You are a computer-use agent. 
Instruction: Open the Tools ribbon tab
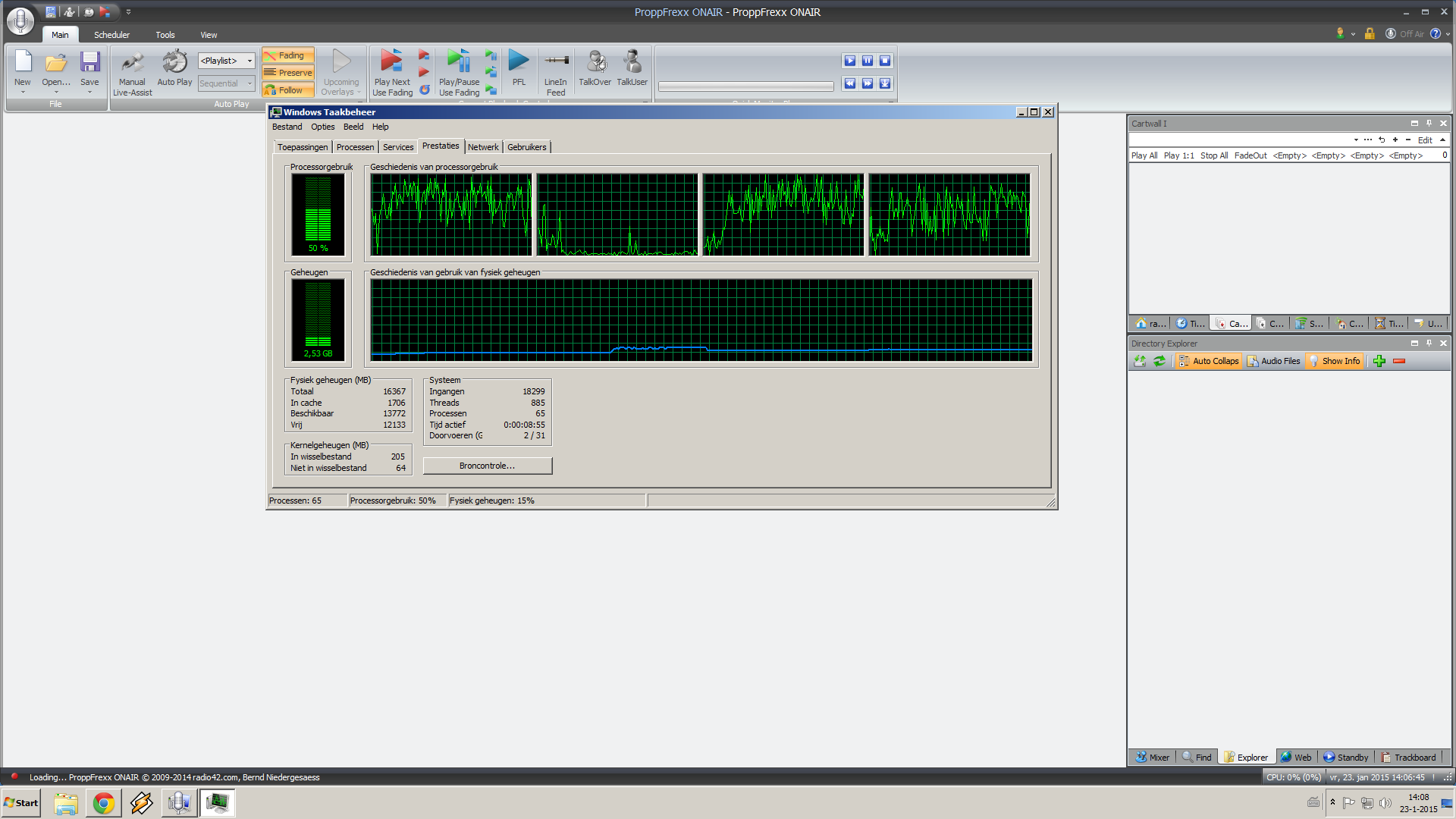[165, 35]
